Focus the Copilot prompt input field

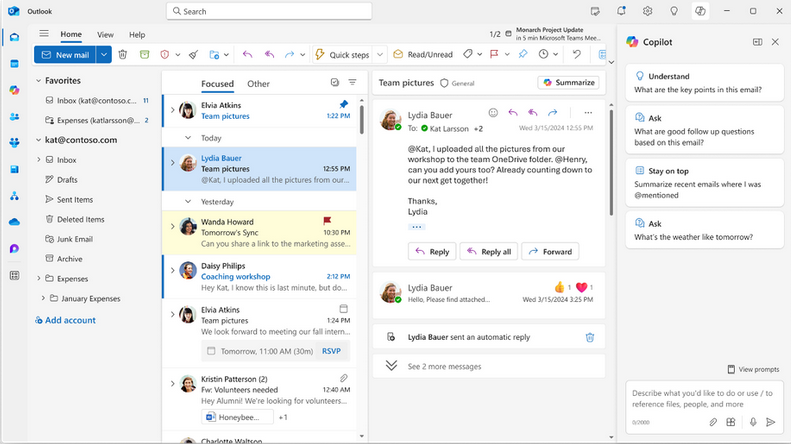pos(704,399)
